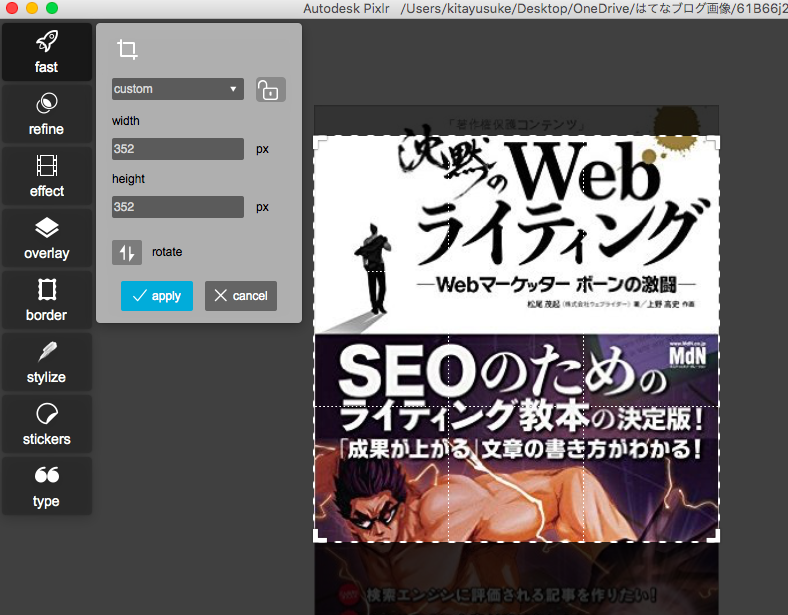Click the 'width' label
This screenshot has width=788, height=615.
coord(126,121)
